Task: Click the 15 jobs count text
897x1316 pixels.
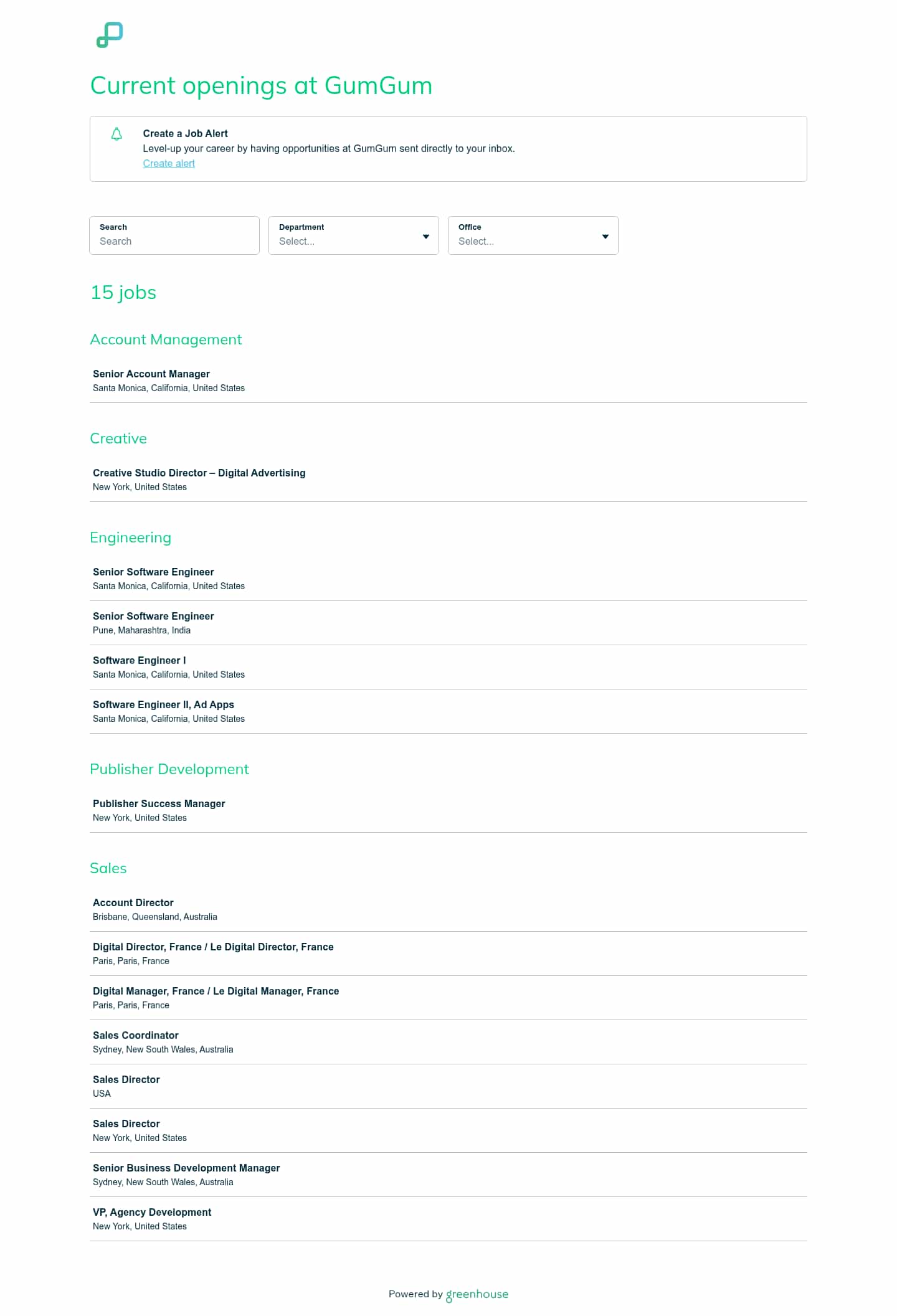Action: [x=123, y=292]
